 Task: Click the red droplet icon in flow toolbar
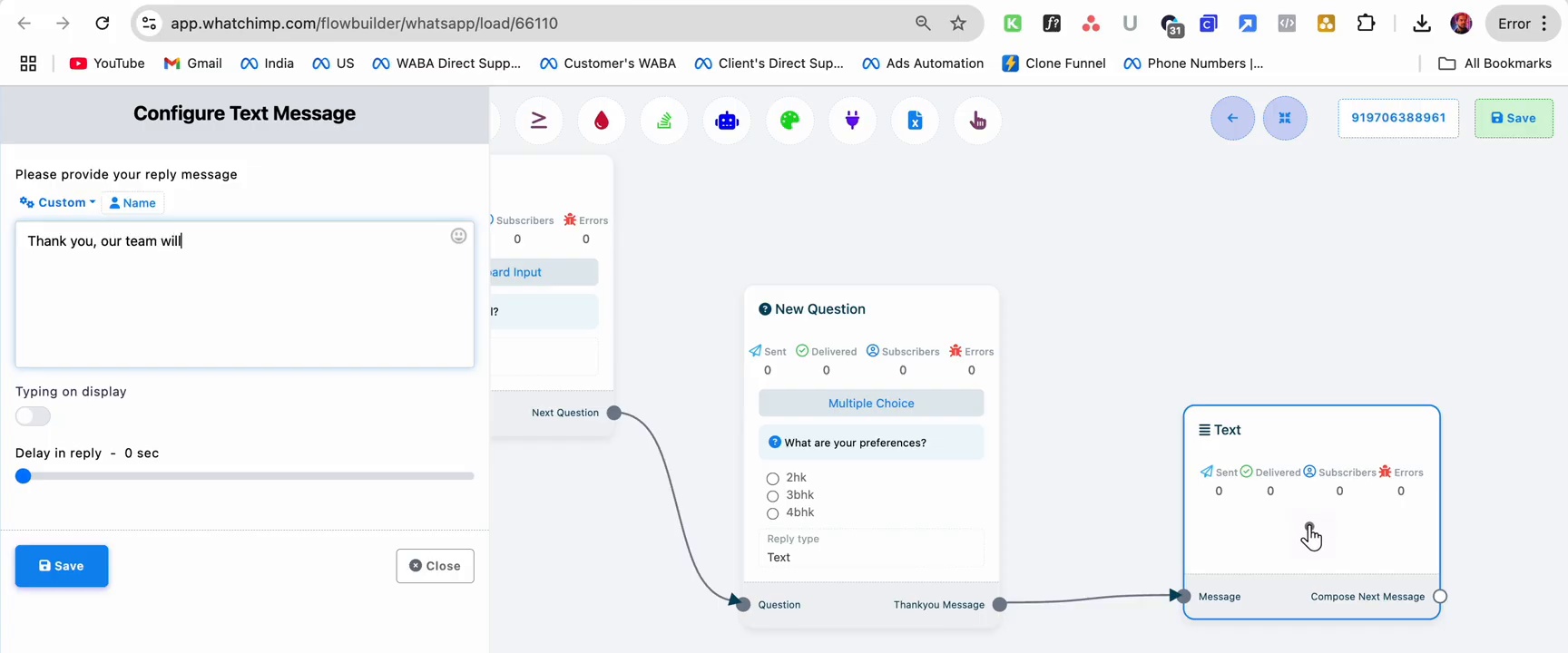[602, 121]
